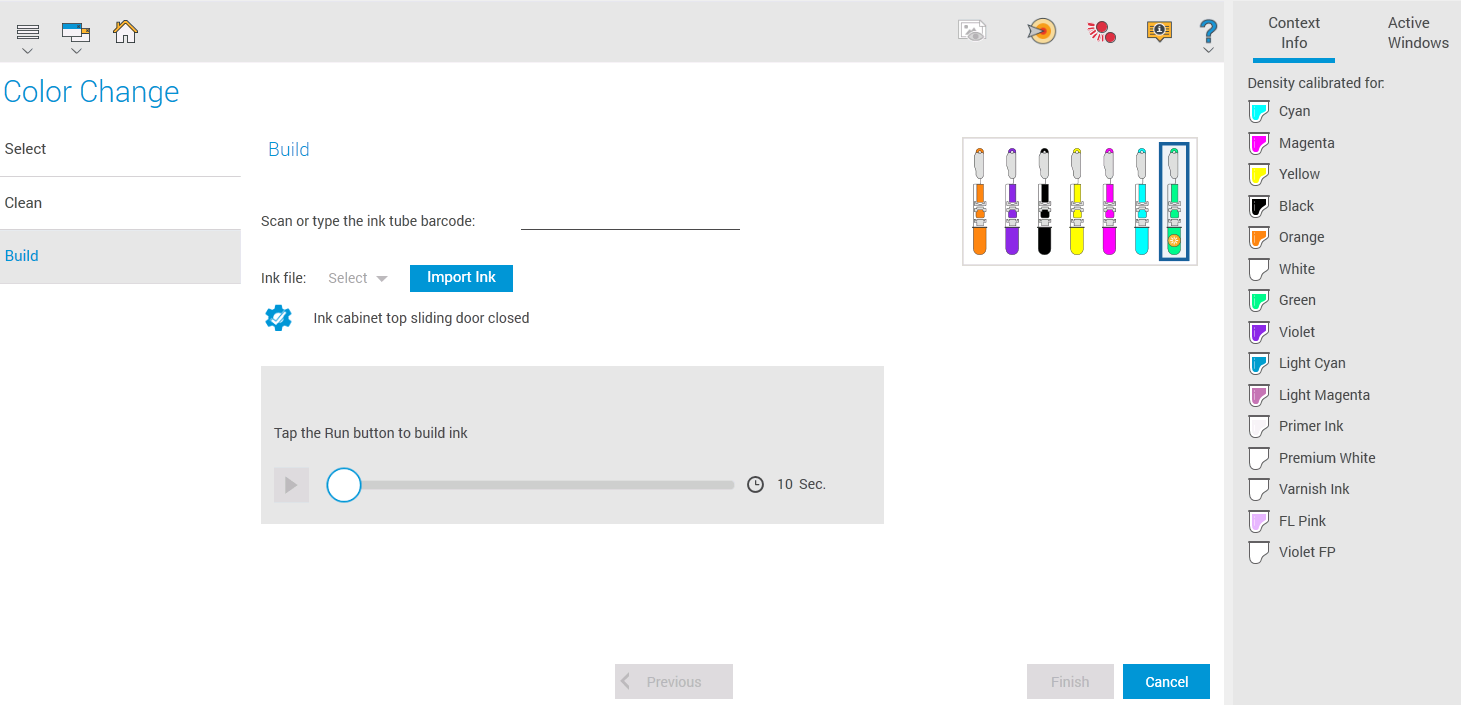The width and height of the screenshot is (1461, 705).
Task: Click the windows switcher icon in the toolbar
Action: coord(75,28)
